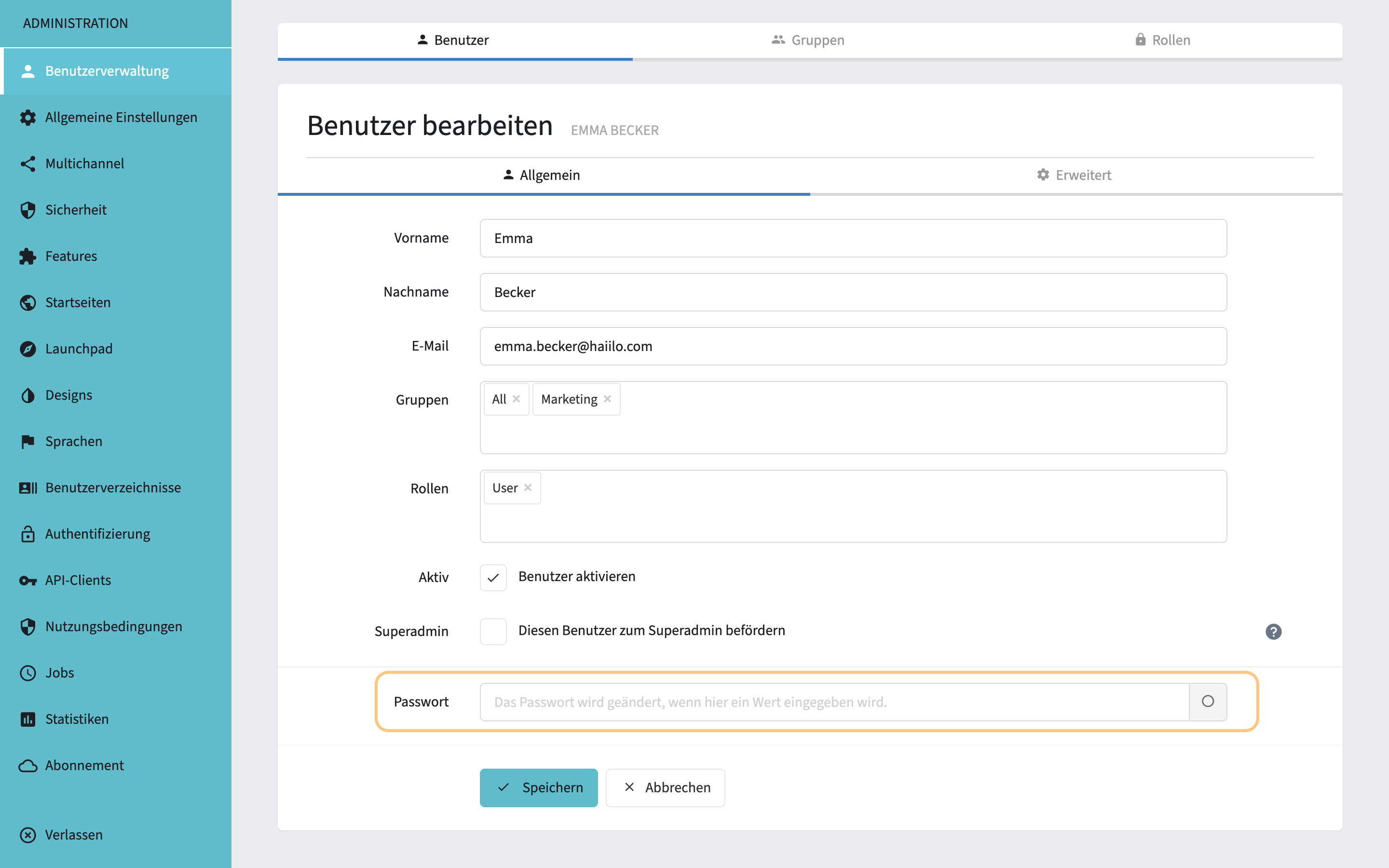Click the E-Mail input field
Image resolution: width=1389 pixels, height=868 pixels.
click(x=853, y=346)
